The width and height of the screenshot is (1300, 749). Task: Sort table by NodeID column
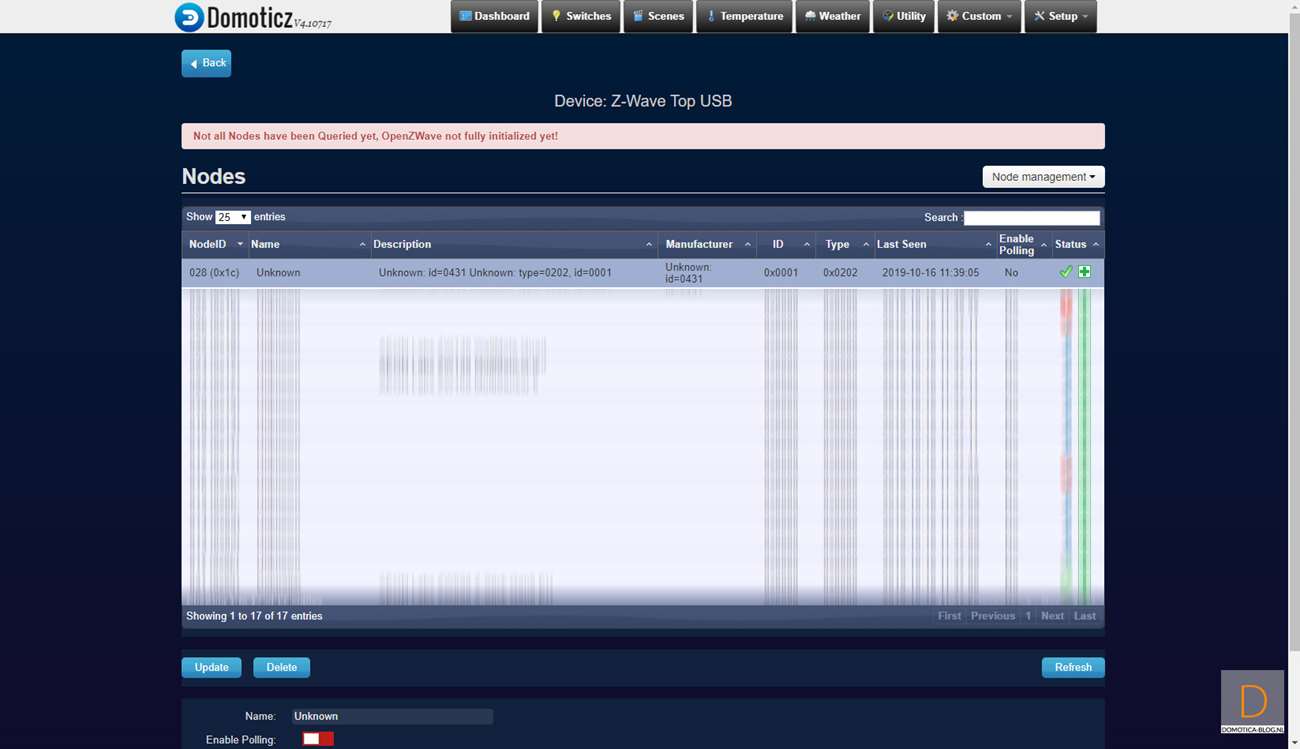tap(215, 244)
